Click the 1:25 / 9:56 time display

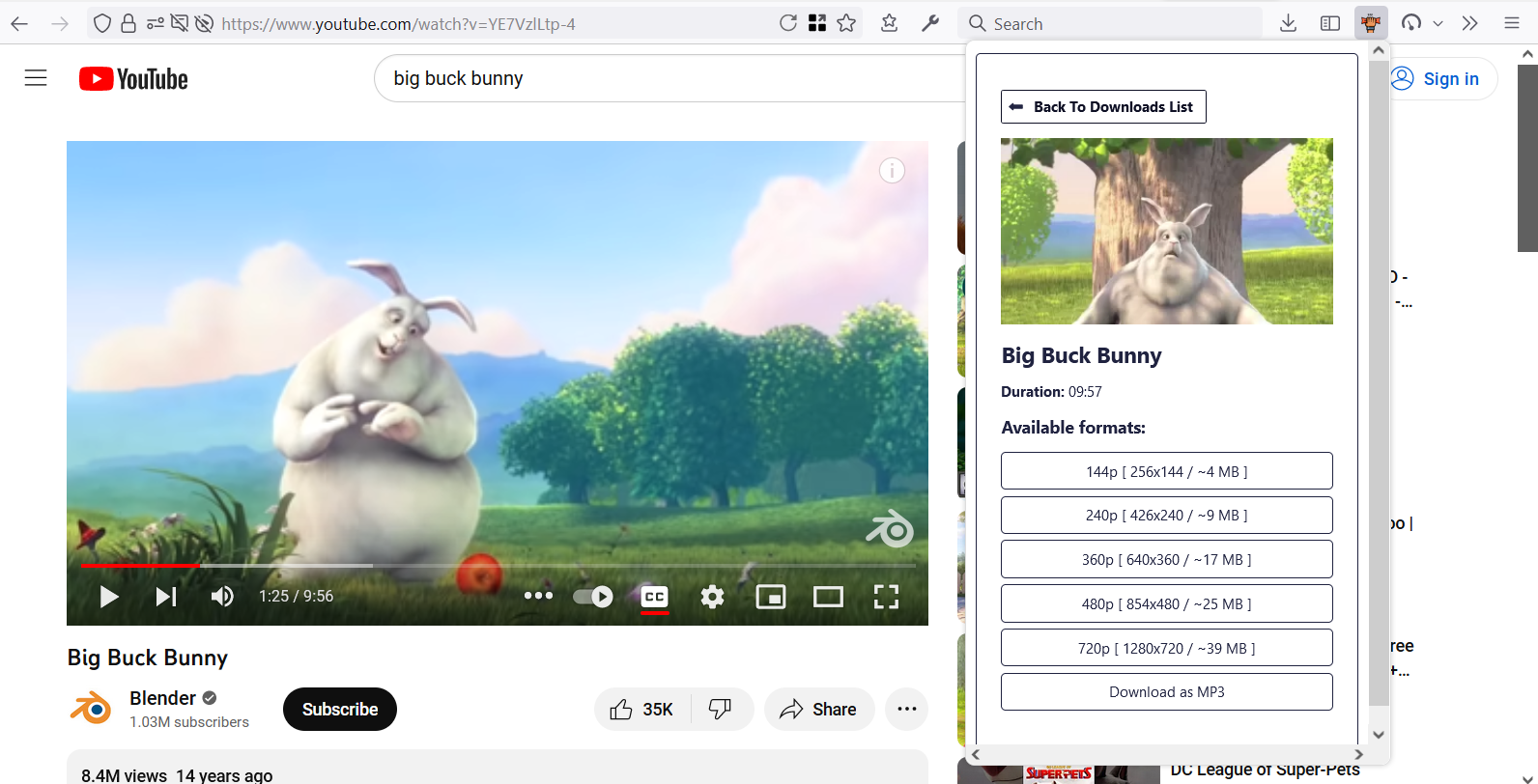[x=296, y=597]
